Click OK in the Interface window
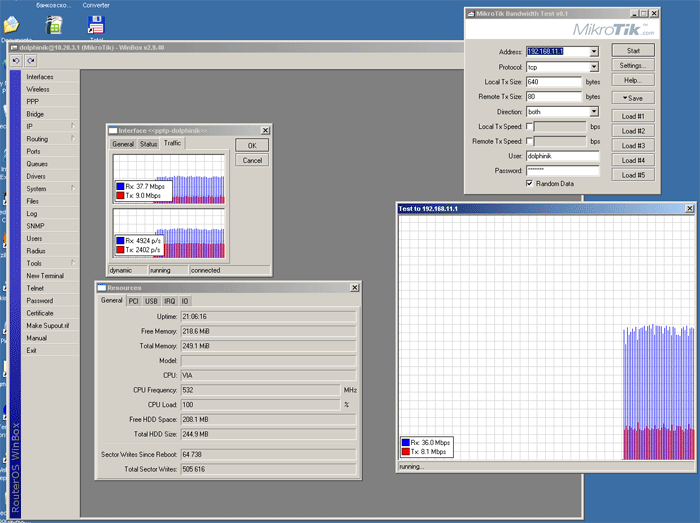Image resolution: width=700 pixels, height=523 pixels. [252, 145]
